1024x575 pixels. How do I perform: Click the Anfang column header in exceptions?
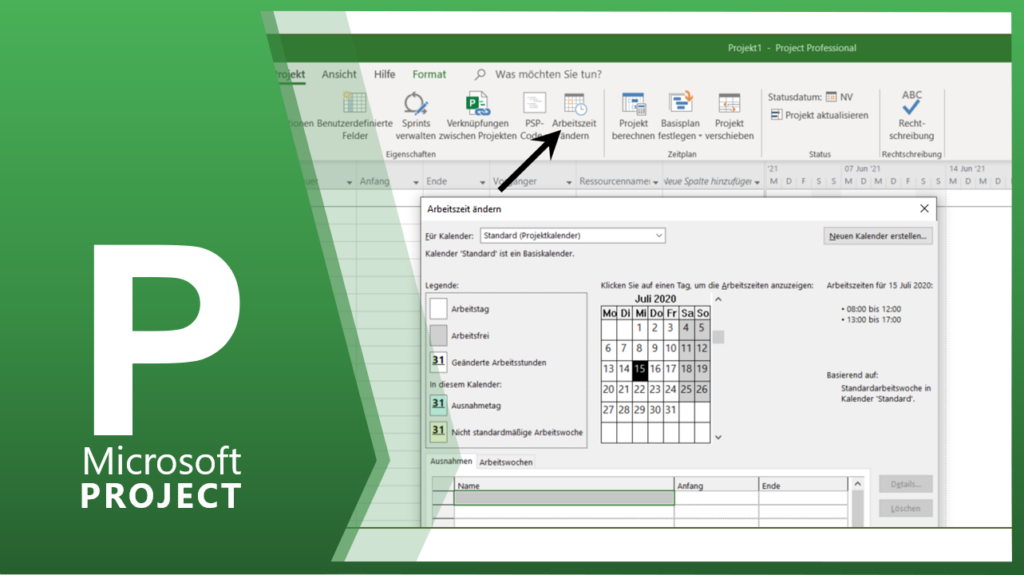[716, 485]
